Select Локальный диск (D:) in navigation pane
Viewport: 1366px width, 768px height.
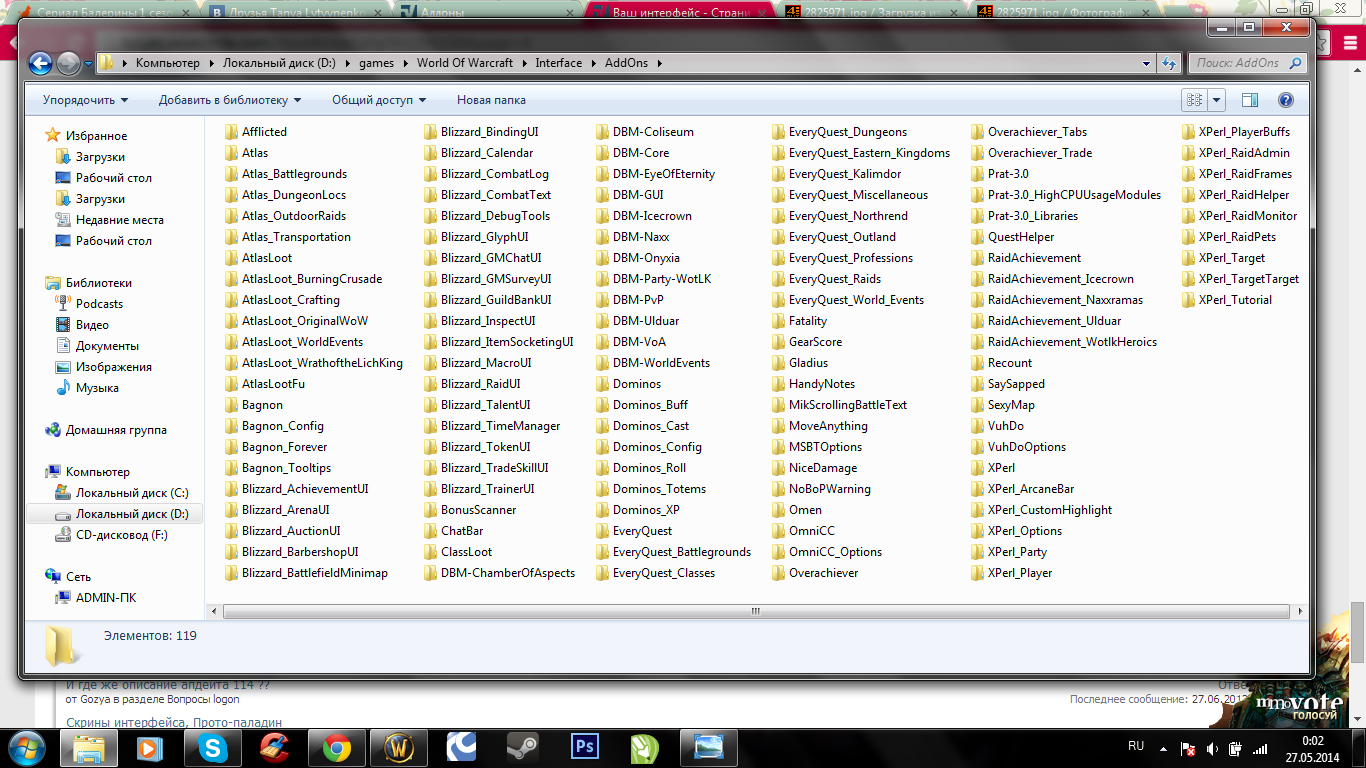114,514
